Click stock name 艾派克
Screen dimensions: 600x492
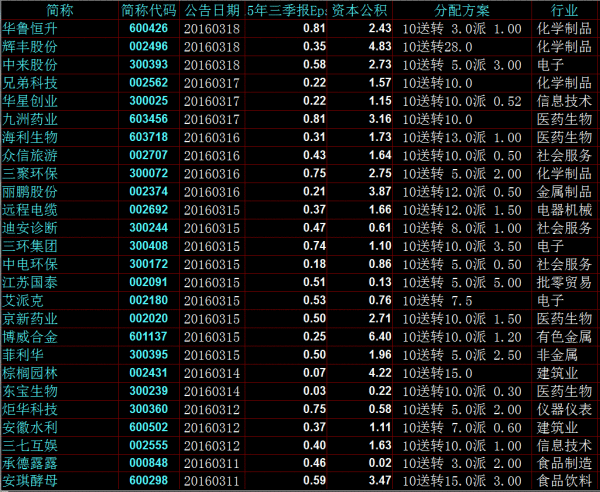tap(23, 300)
